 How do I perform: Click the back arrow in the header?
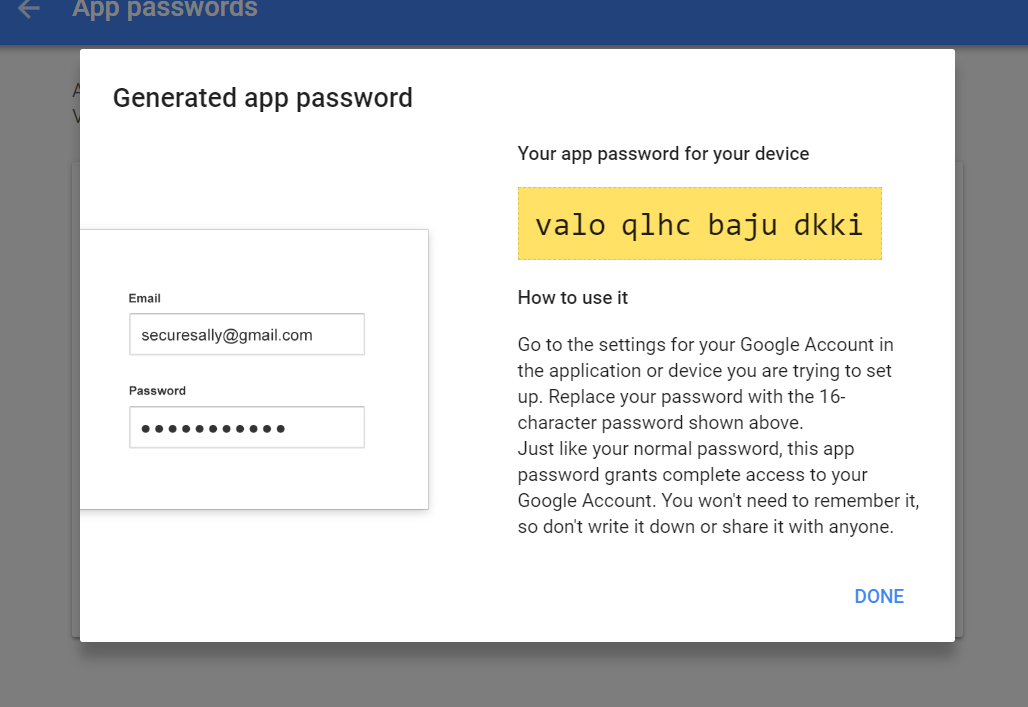pyautogui.click(x=29, y=10)
